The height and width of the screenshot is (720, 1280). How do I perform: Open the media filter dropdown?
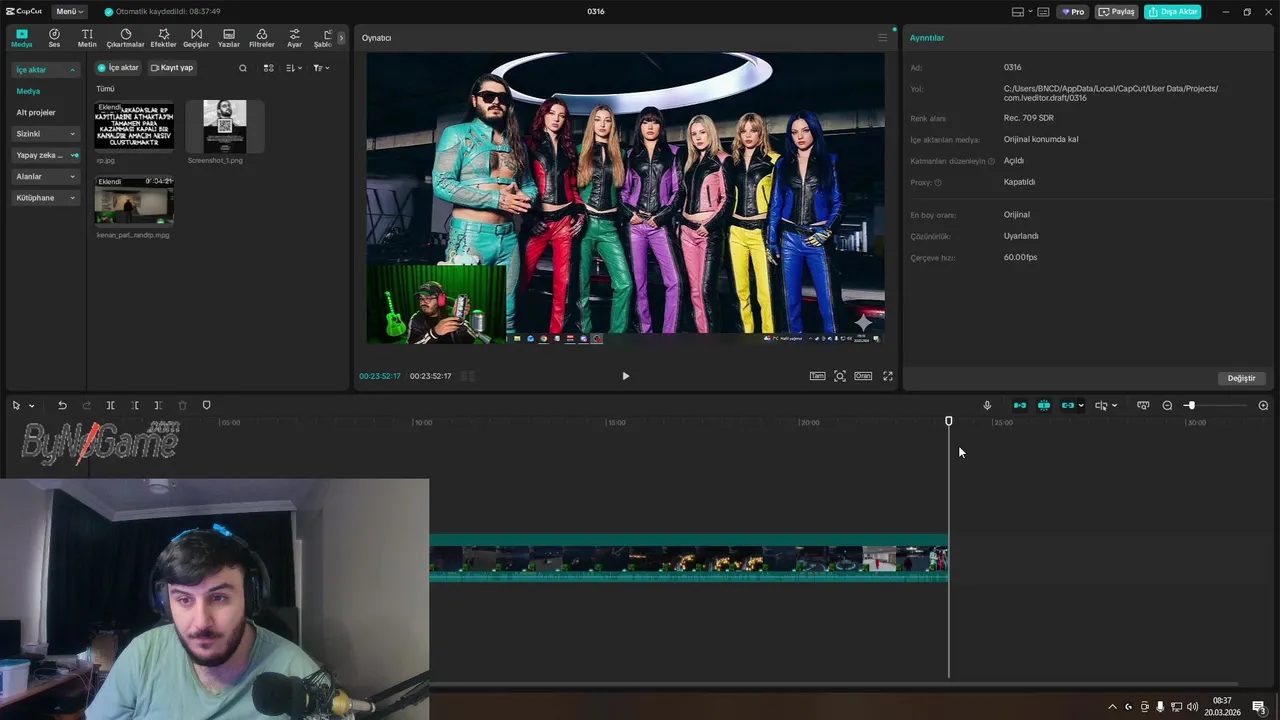[x=321, y=68]
